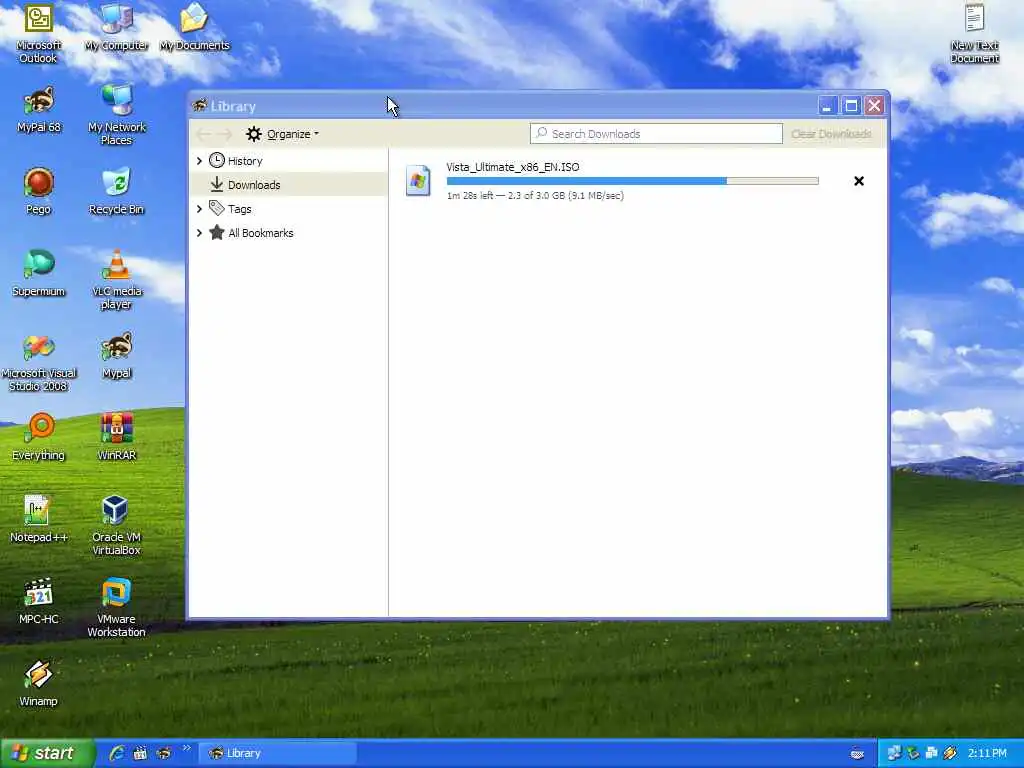Click the Library forward arrow
Screen dimensions: 1024x768
224,134
